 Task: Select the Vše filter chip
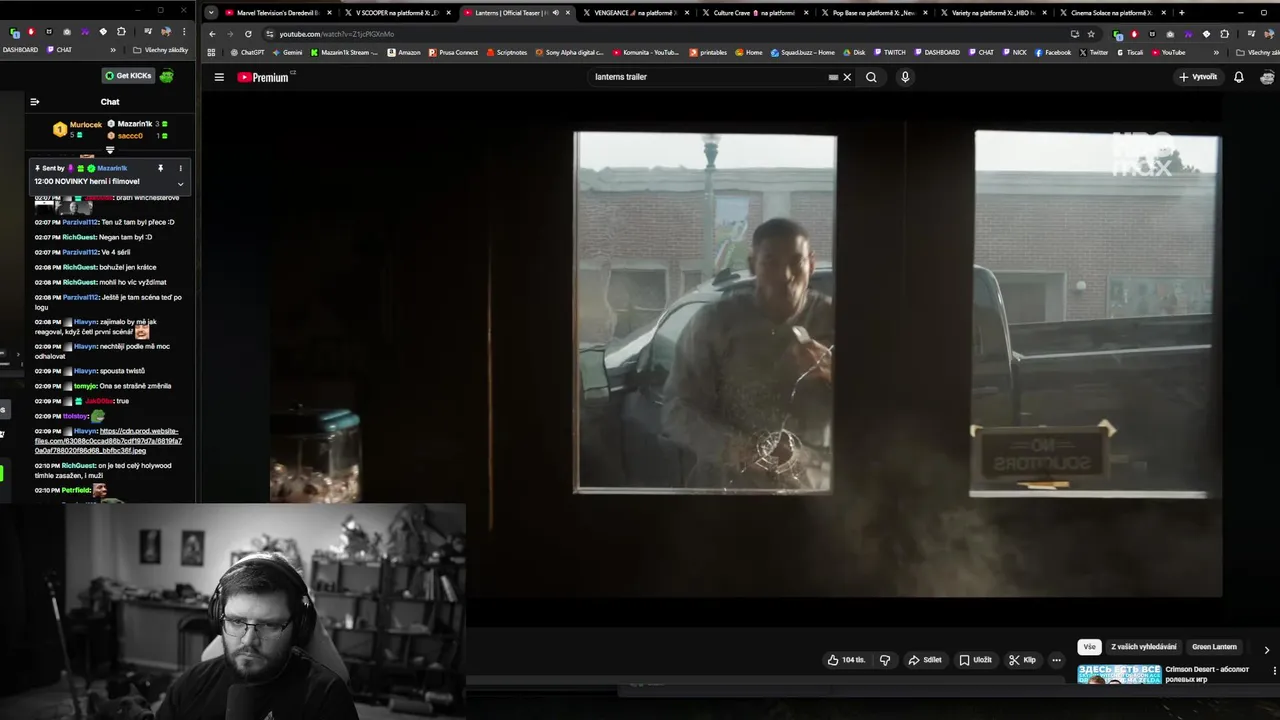coord(1089,647)
